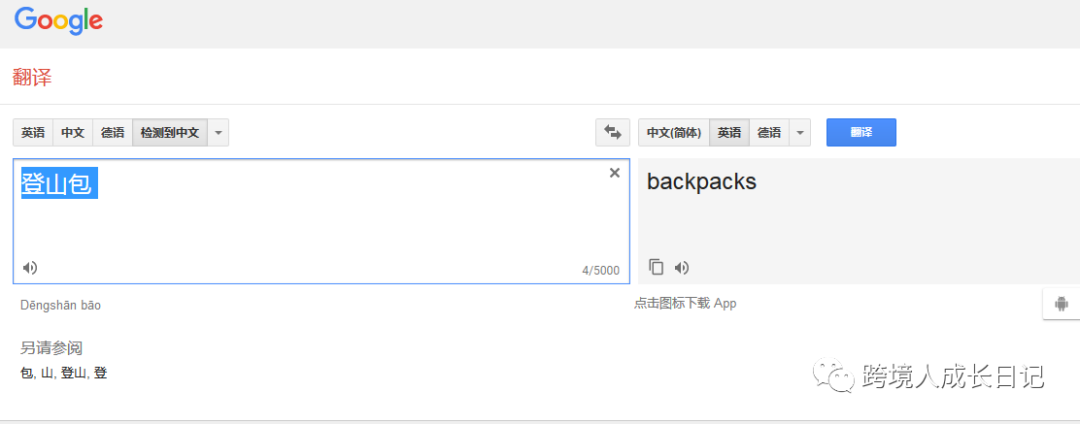Choose the 检测到中文 auto-detect option
1080x424 pixels.
[x=169, y=132]
